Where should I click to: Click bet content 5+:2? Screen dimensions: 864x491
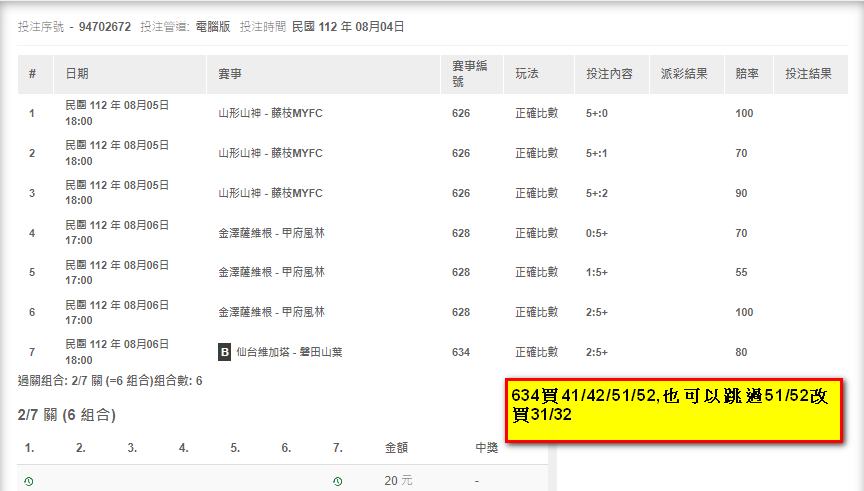pyautogui.click(x=597, y=193)
